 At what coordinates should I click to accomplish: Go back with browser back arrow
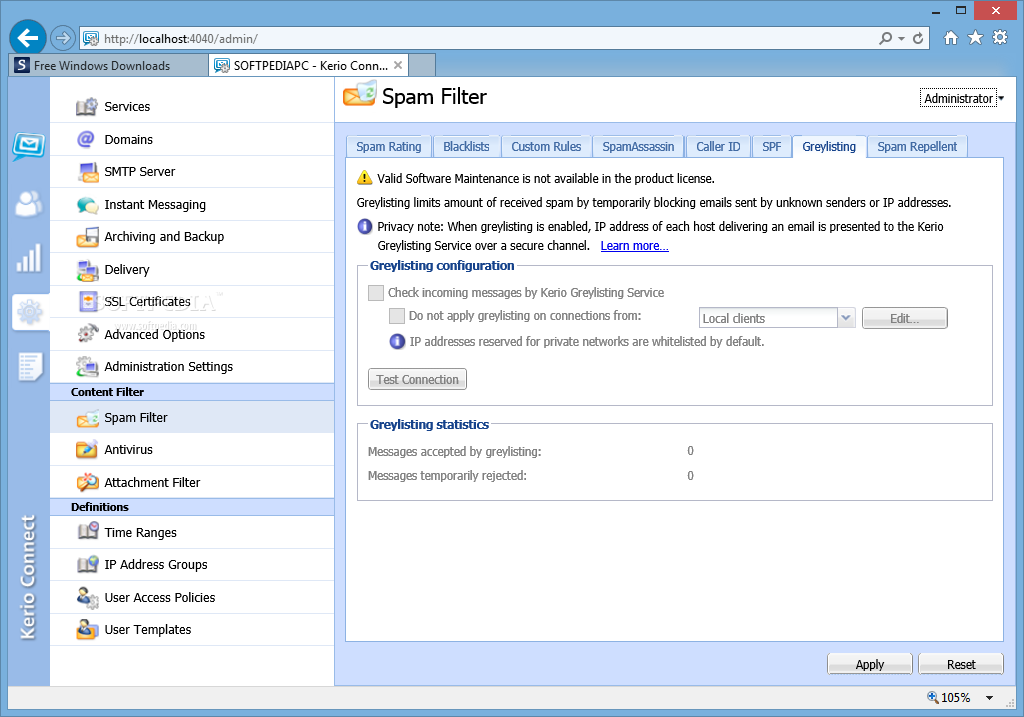point(28,38)
